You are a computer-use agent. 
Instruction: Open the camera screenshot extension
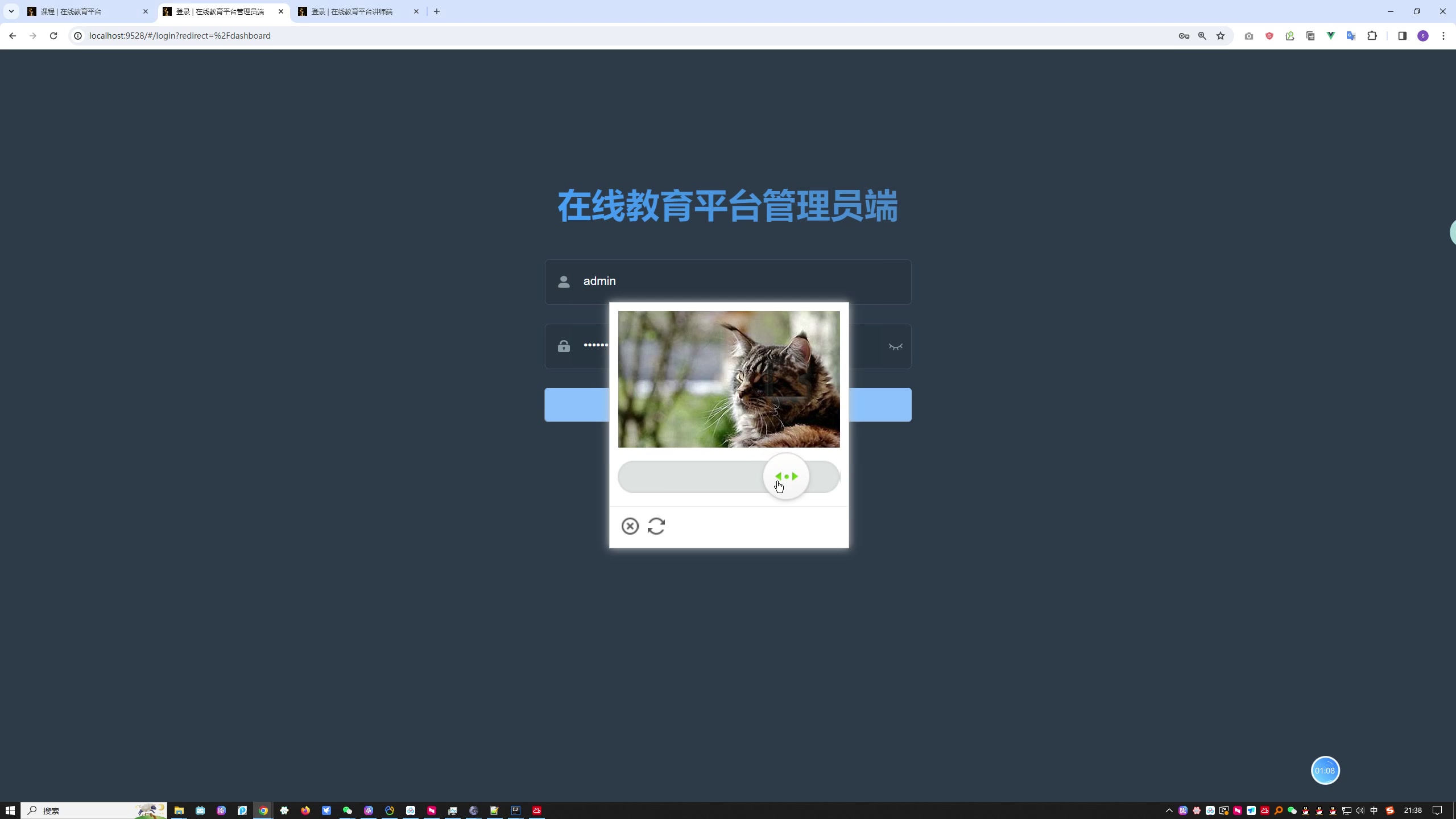click(1249, 36)
